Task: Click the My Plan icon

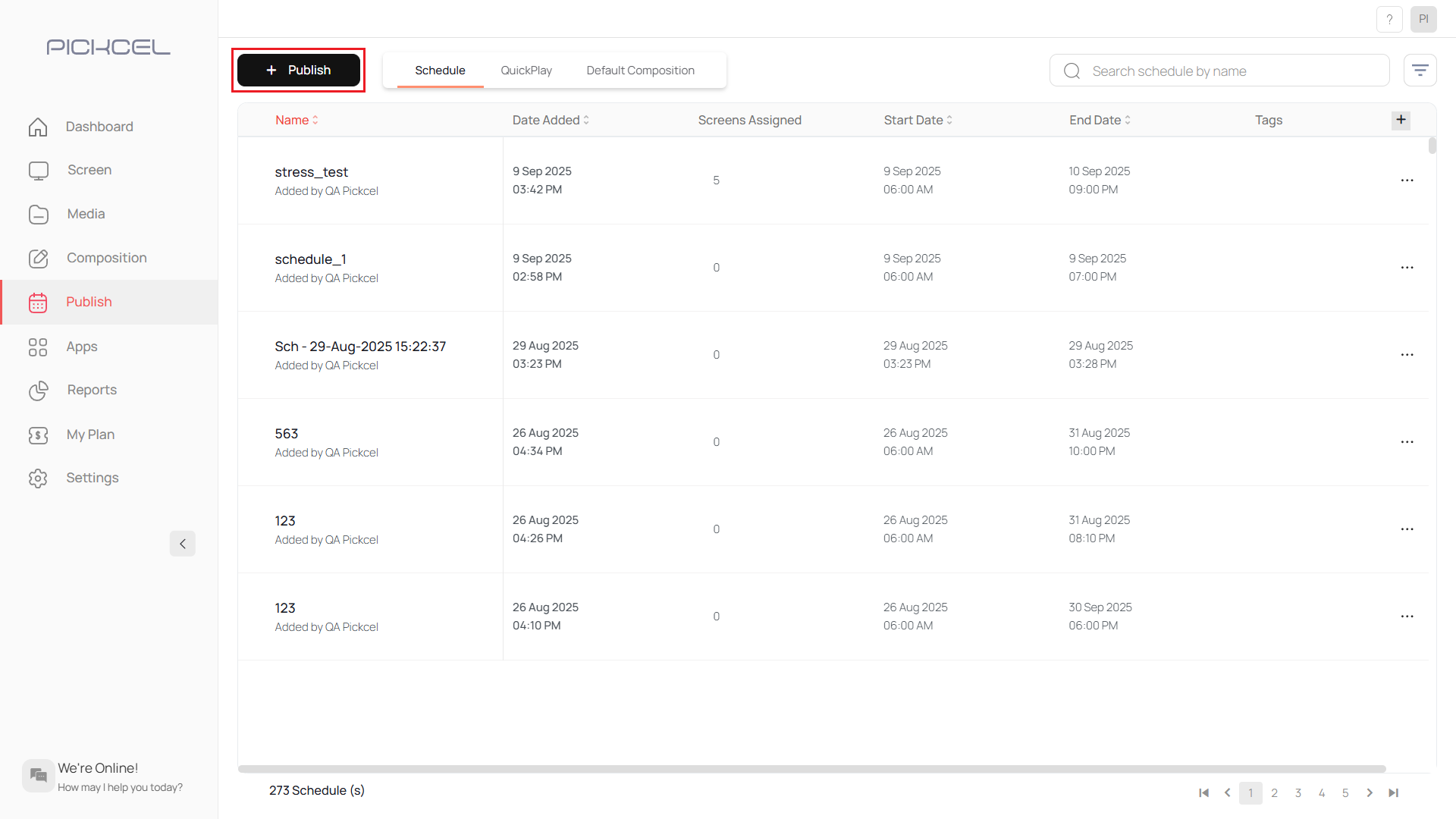Action: pos(38,435)
